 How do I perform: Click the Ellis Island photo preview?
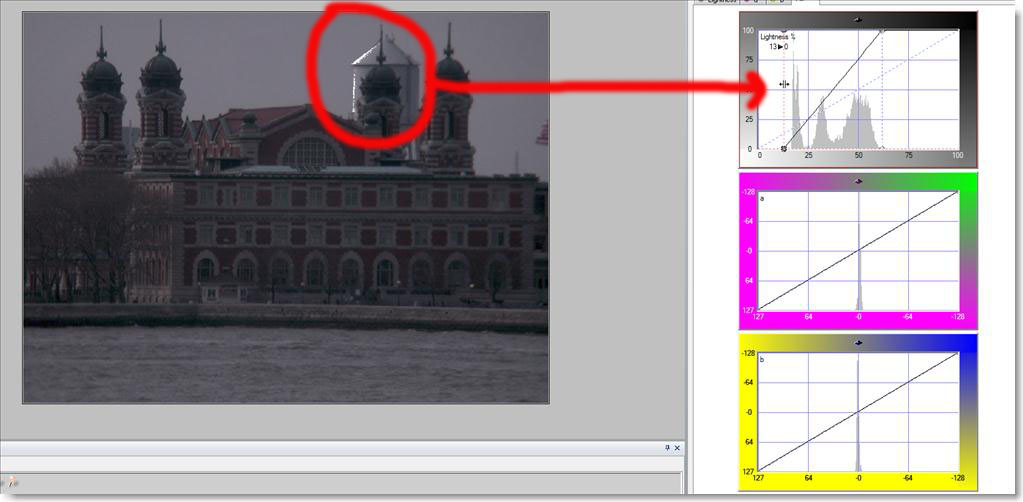tap(286, 208)
